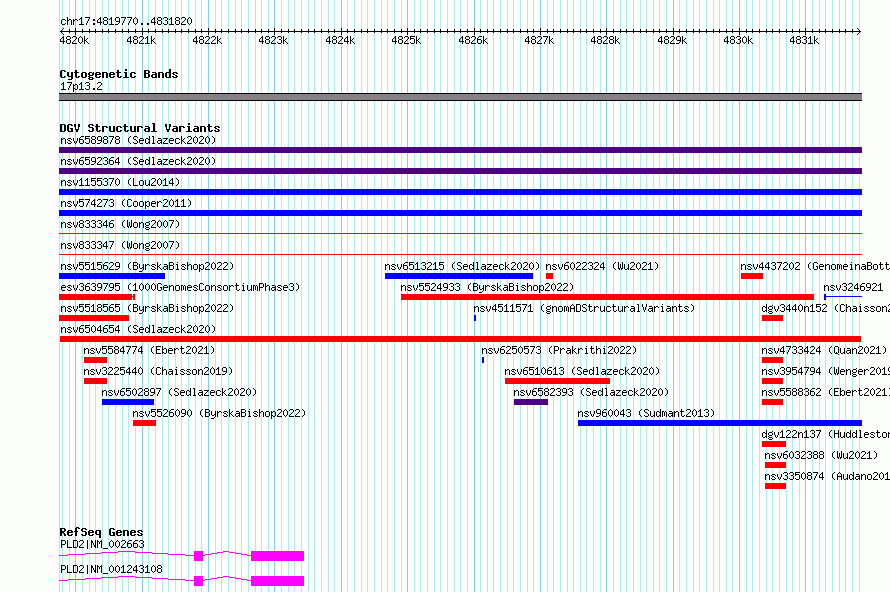Screen dimensions: 890x592
Task: Open the nsv6582393 (Sedlazeck2020) purple bar
Action: 531,402
